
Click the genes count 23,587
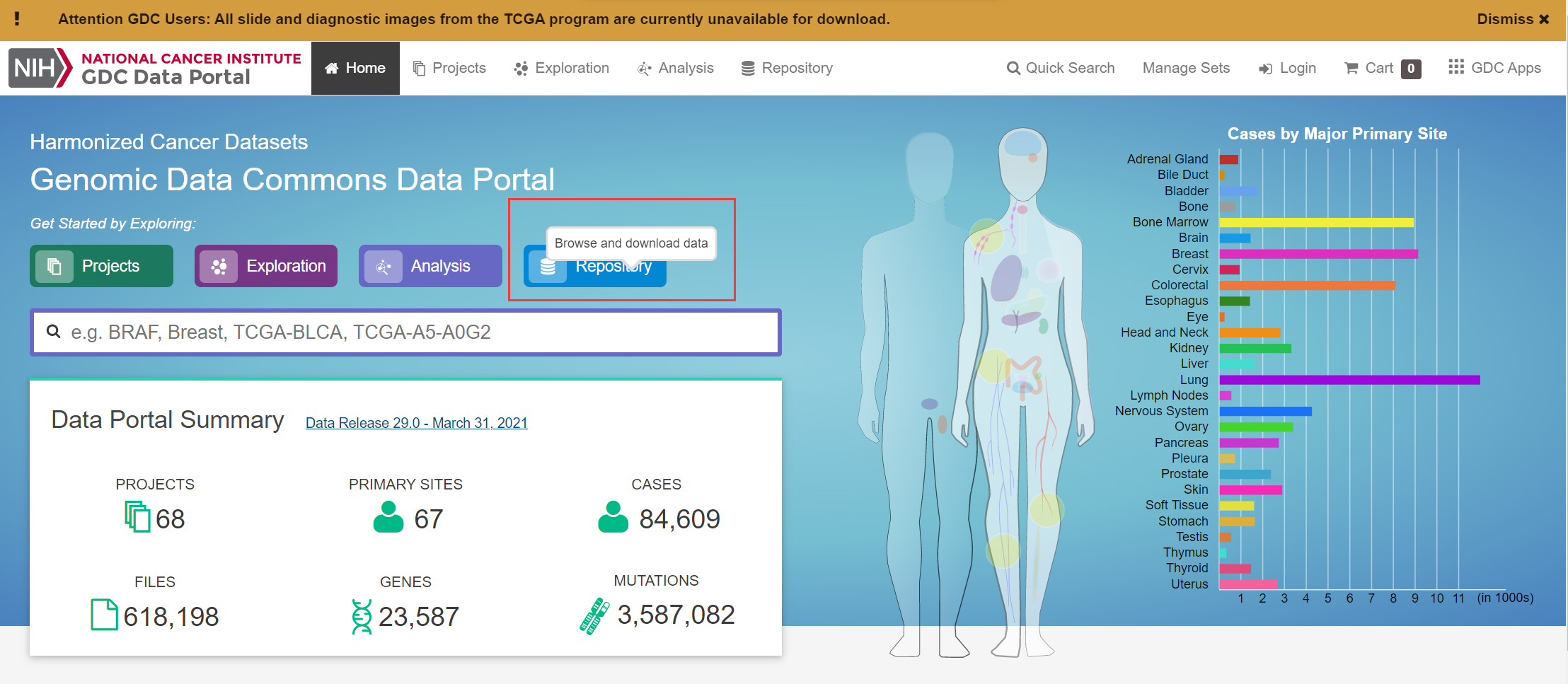click(419, 617)
